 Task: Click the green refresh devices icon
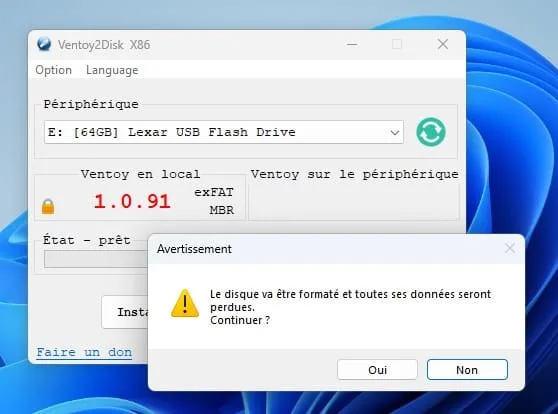click(x=431, y=132)
